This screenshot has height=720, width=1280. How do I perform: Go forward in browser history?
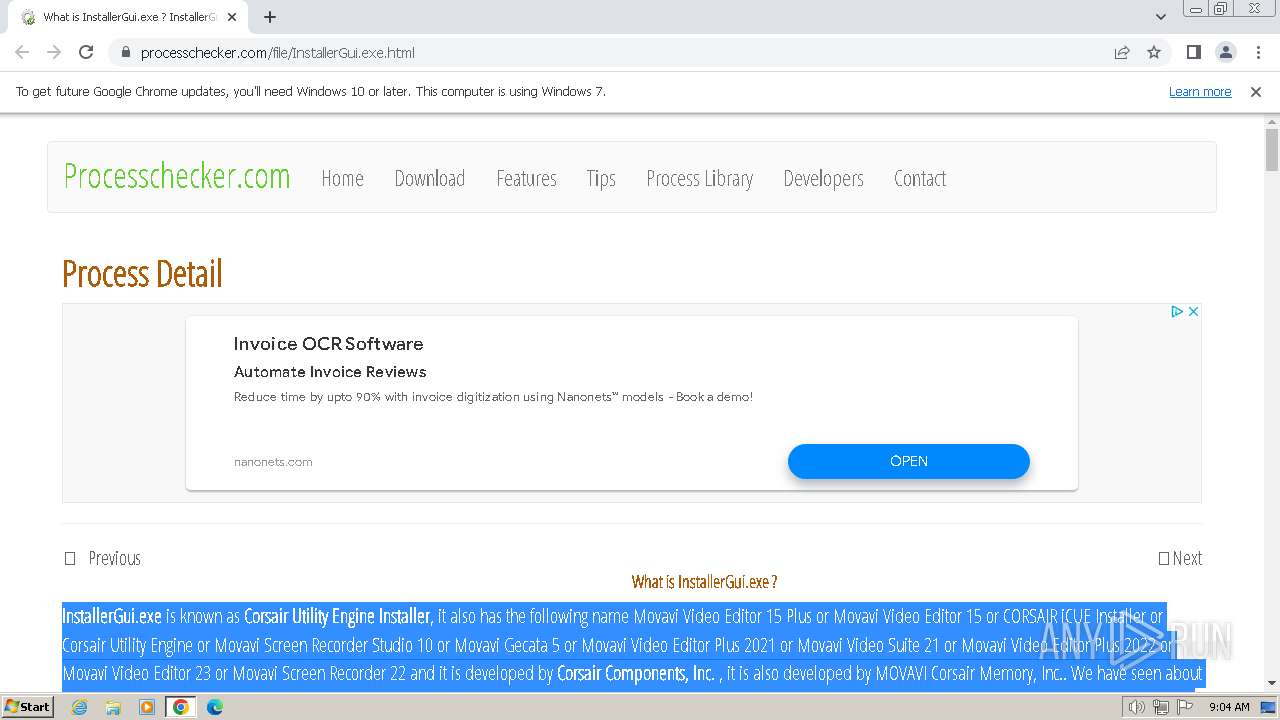[54, 52]
